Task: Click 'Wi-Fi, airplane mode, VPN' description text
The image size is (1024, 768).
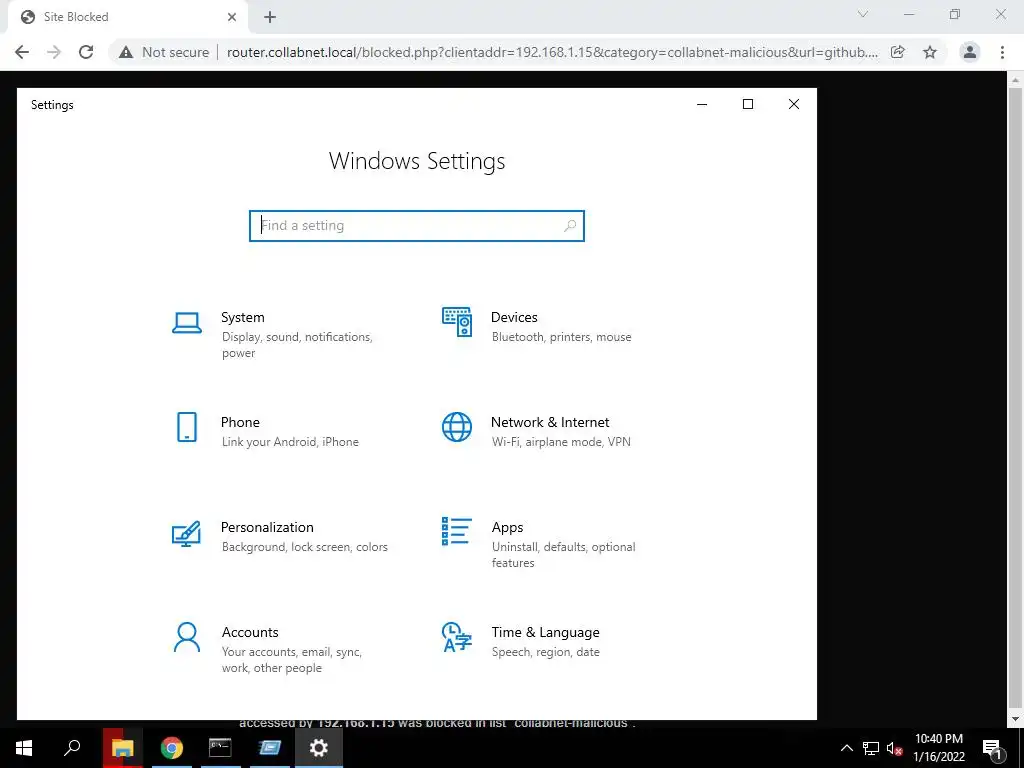Action: (561, 442)
